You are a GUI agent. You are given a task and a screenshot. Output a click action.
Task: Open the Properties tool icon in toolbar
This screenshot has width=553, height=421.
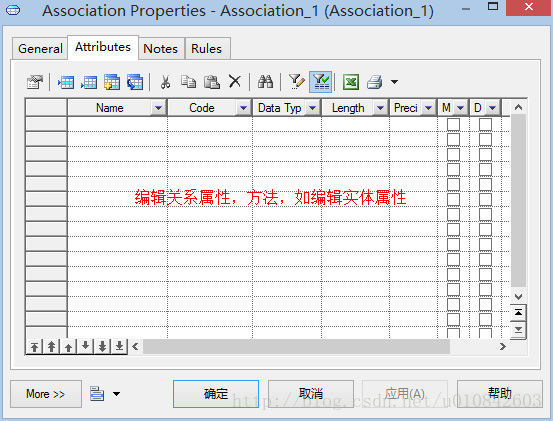click(x=35, y=82)
